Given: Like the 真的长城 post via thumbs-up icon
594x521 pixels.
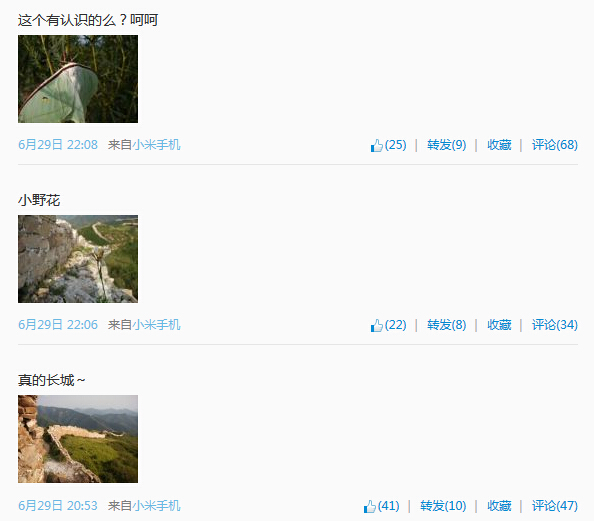Looking at the screenshot, I should pos(370,506).
